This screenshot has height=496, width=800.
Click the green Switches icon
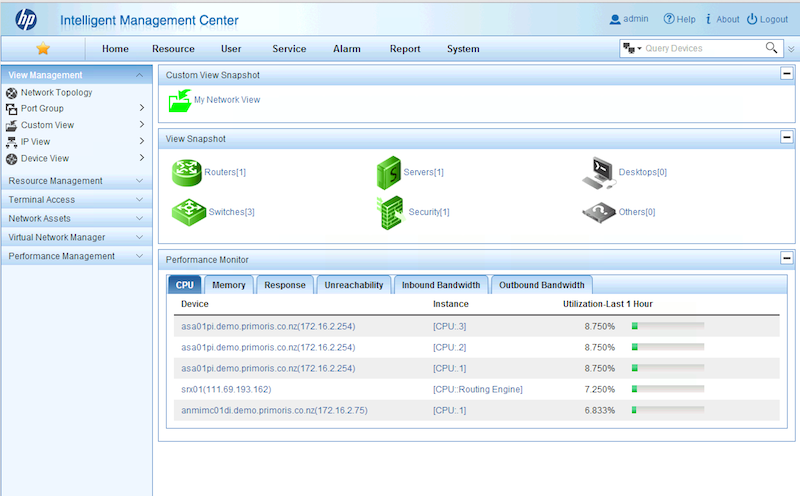(189, 212)
